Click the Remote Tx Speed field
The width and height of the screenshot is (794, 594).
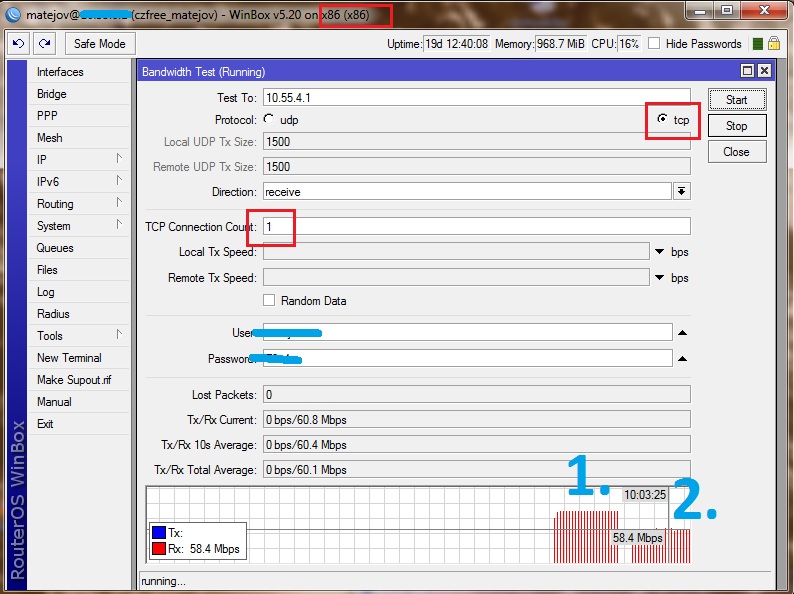pyautogui.click(x=456, y=277)
